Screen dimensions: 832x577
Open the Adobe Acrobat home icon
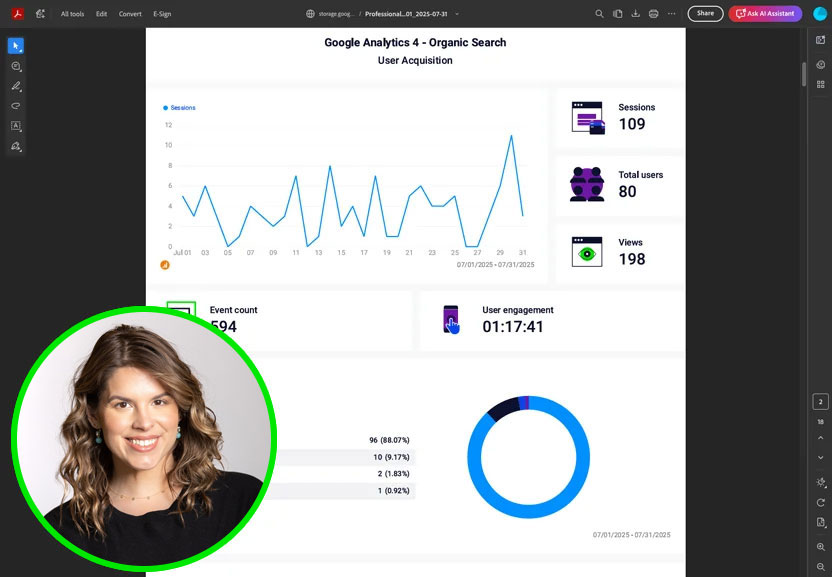pyautogui.click(x=18, y=14)
